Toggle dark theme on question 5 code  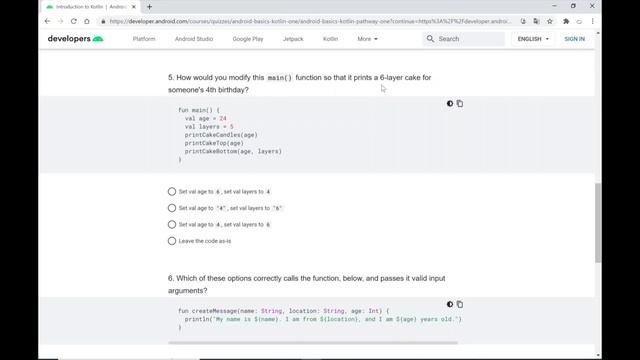tap(450, 104)
